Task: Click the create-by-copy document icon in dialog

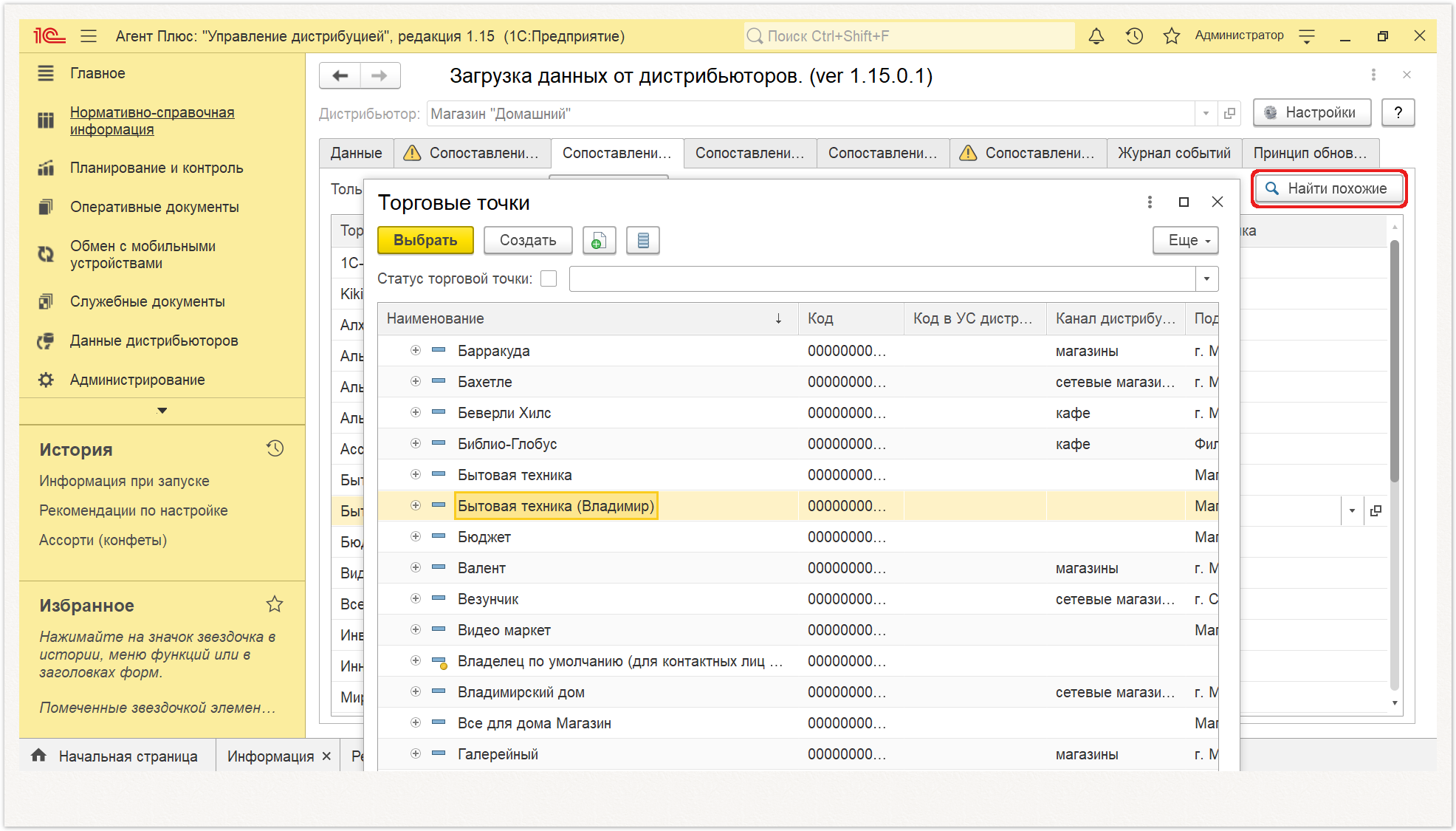Action: click(x=599, y=240)
